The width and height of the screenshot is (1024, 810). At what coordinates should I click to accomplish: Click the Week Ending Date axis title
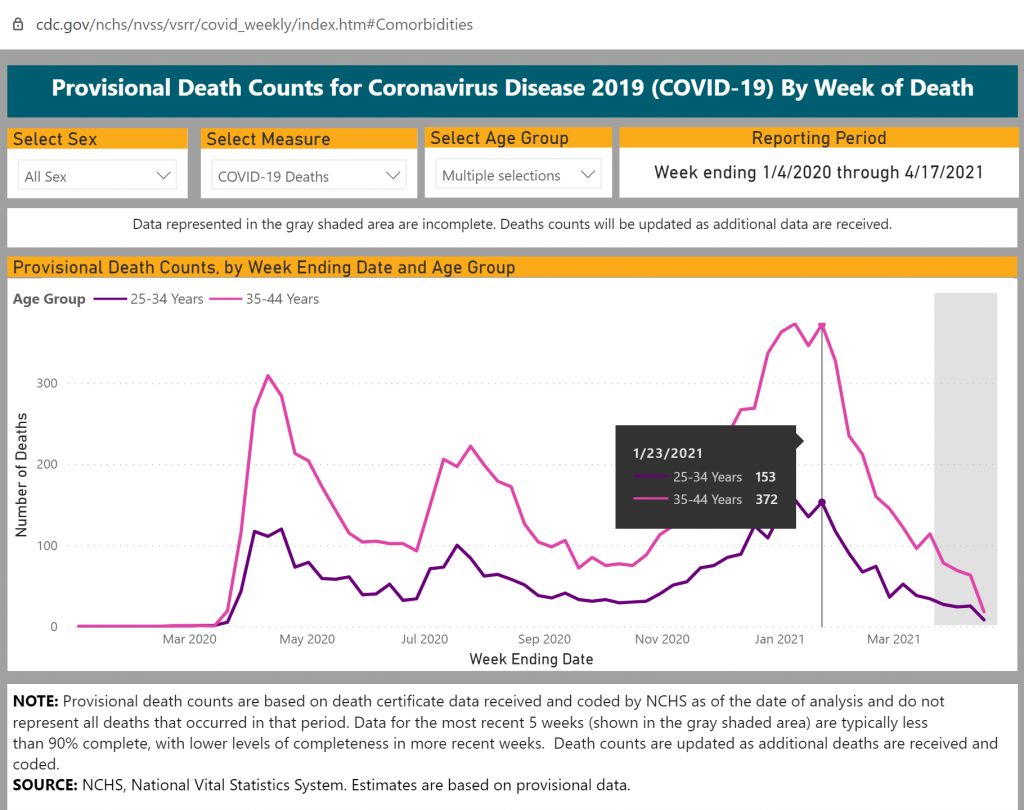531,659
